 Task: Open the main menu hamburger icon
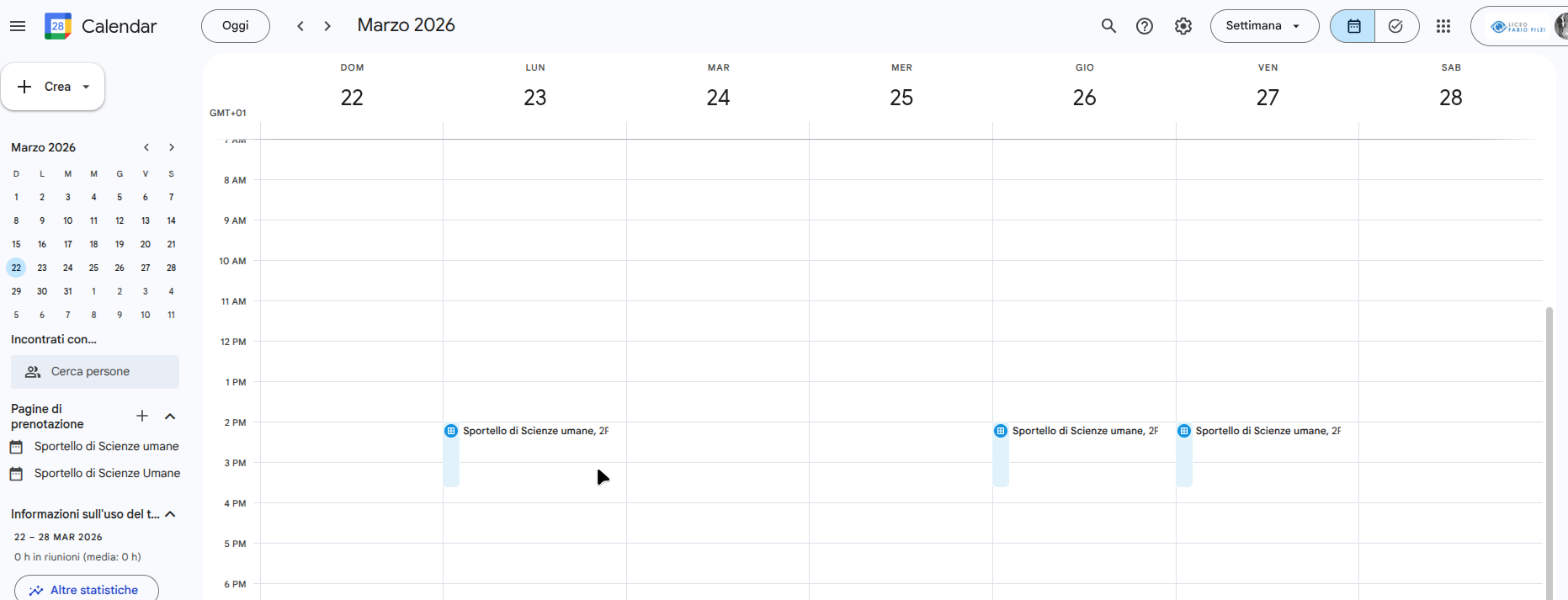[x=18, y=26]
